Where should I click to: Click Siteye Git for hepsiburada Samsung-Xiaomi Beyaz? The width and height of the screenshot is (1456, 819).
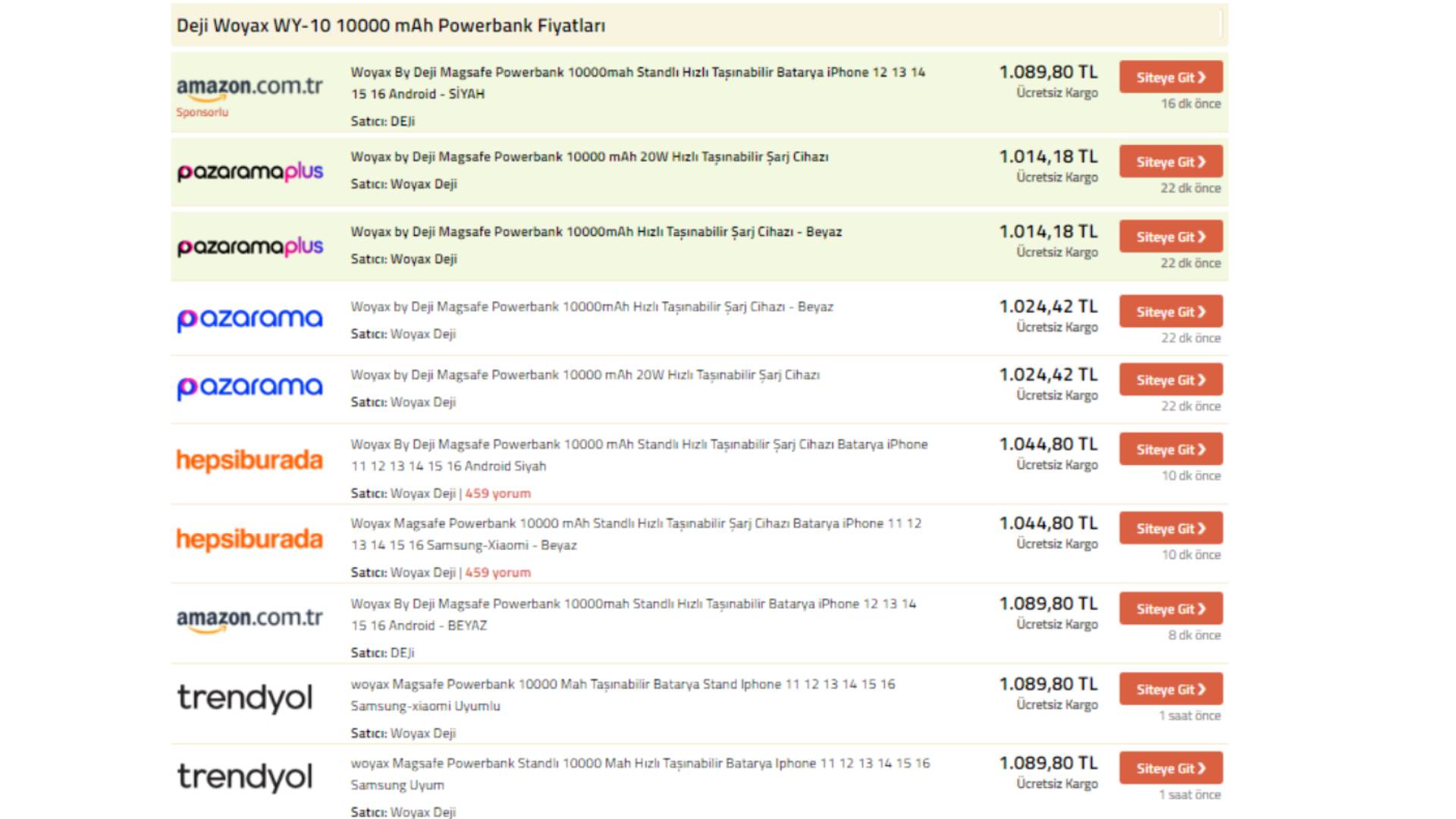pos(1171,529)
